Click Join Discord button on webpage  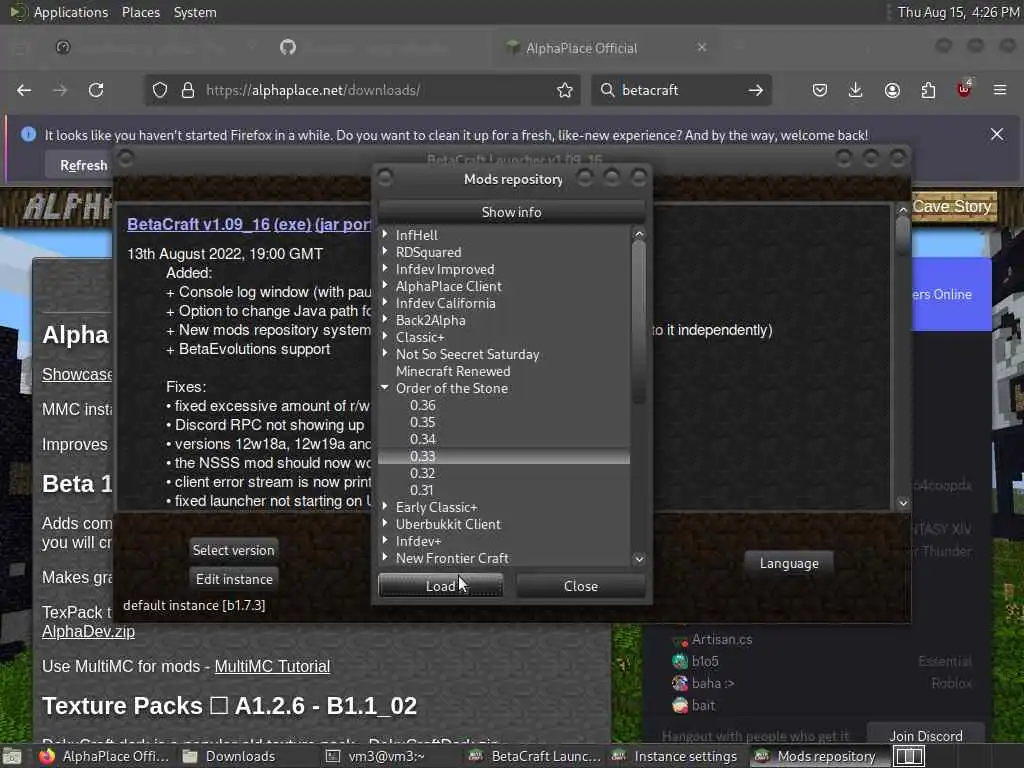click(x=925, y=736)
